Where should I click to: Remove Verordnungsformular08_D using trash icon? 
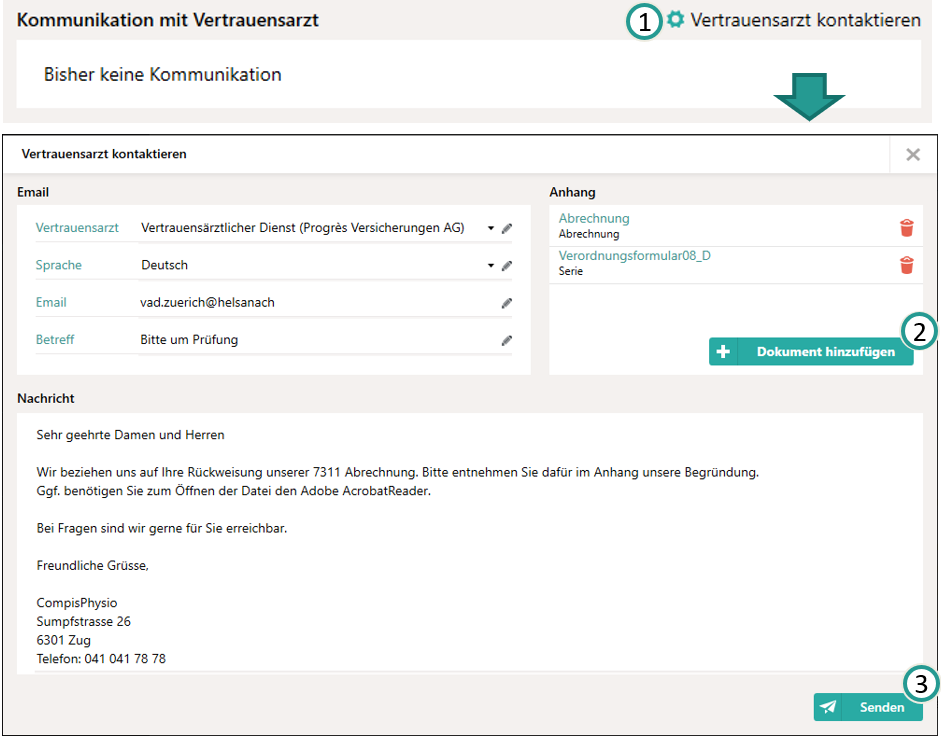(906, 265)
